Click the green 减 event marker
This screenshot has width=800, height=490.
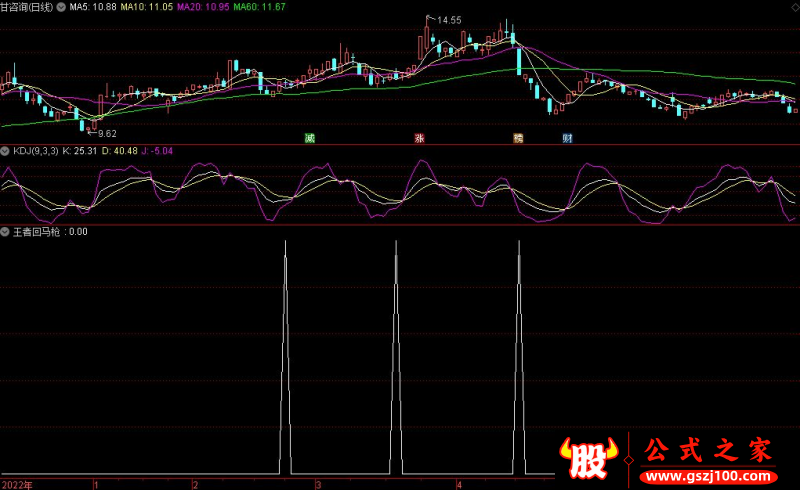click(310, 139)
